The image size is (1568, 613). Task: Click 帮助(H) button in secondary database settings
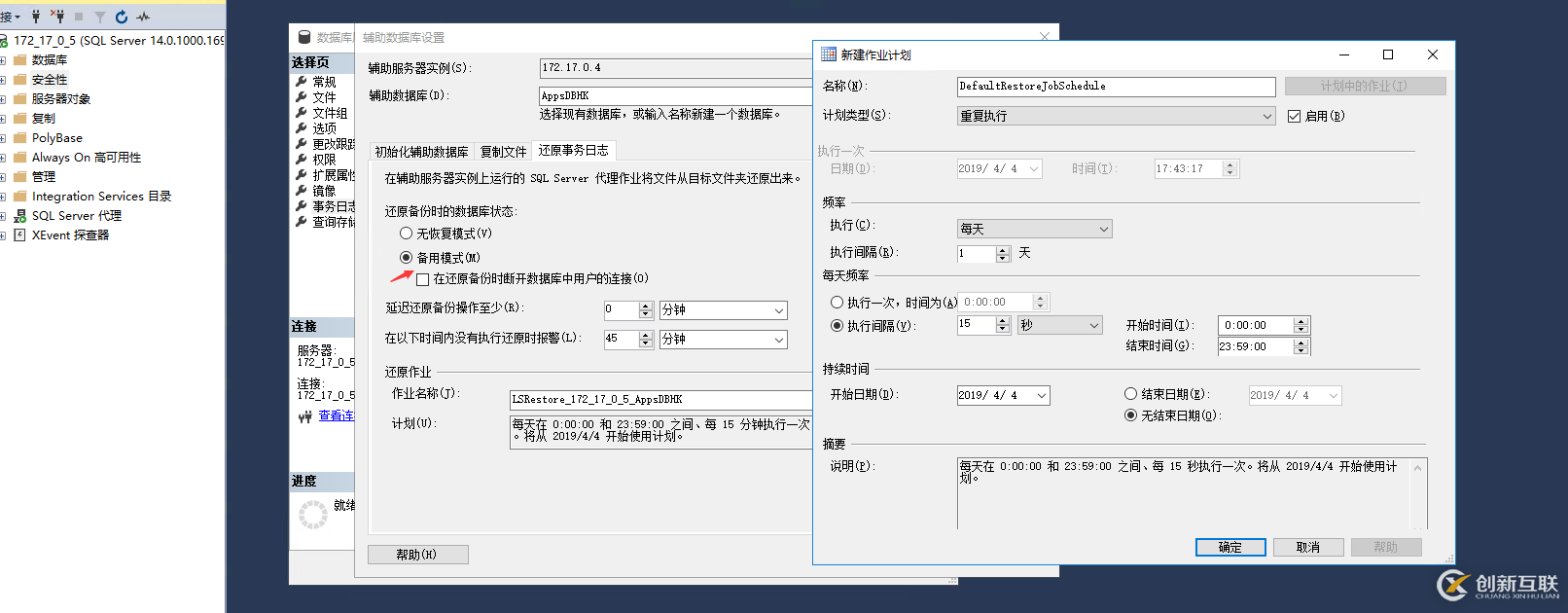click(418, 555)
